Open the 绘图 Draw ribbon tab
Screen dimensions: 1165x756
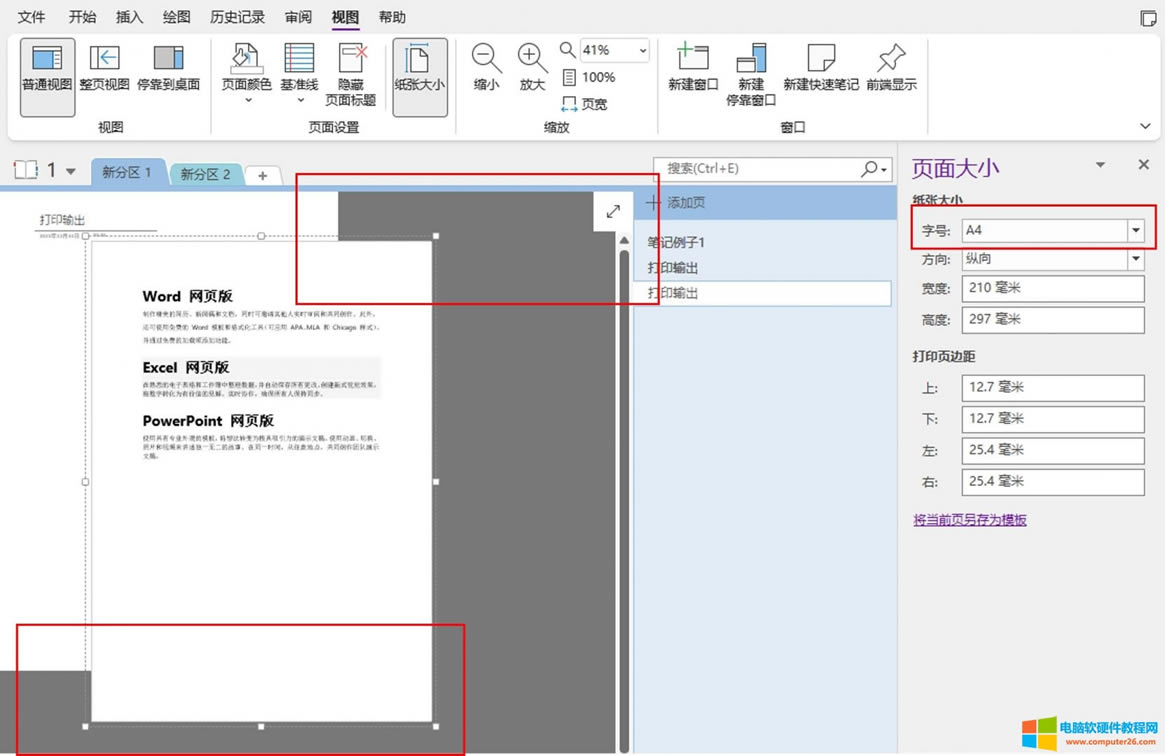tap(177, 17)
